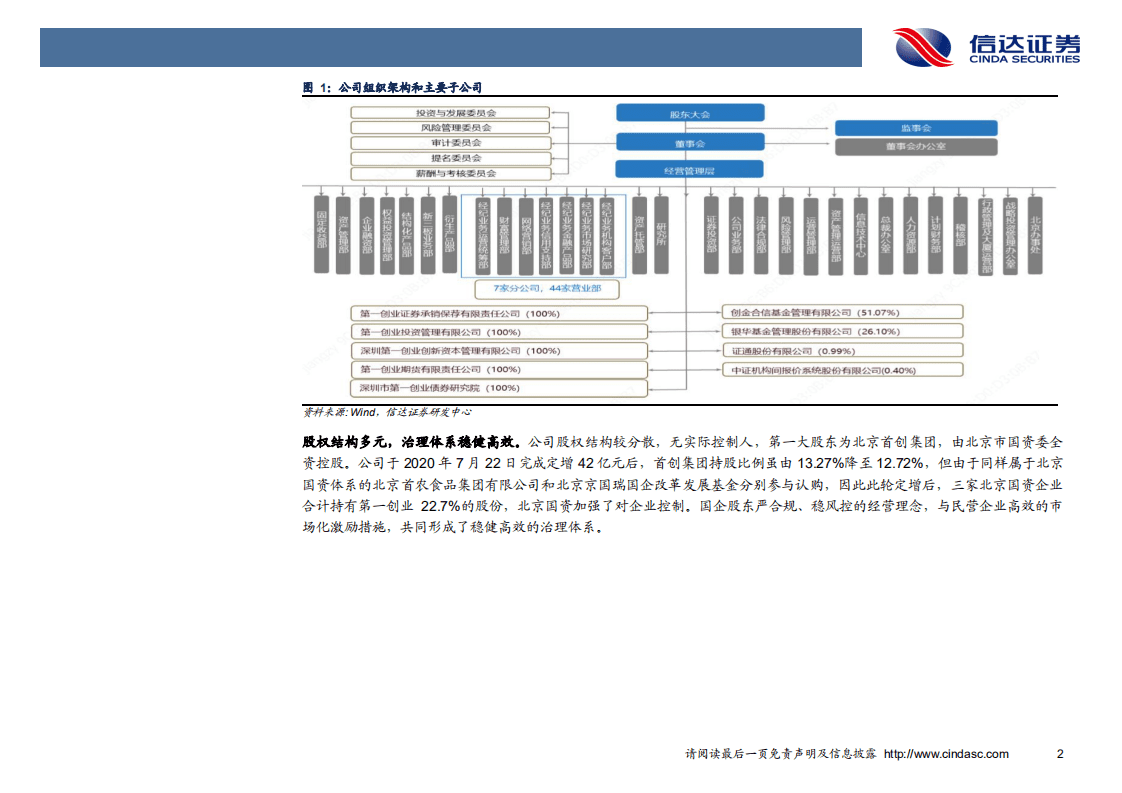Click the Cinda Securities logo

(990, 44)
